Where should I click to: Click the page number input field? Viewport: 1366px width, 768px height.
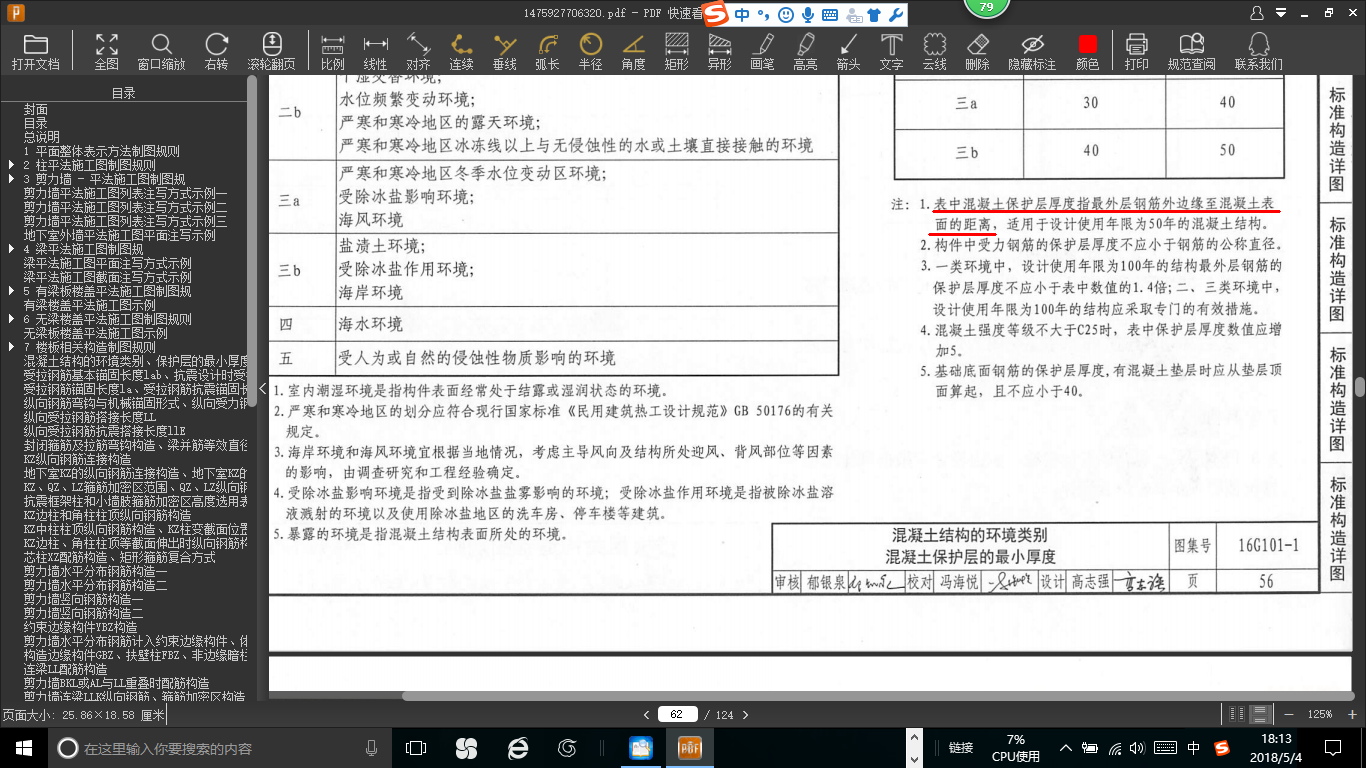point(677,714)
